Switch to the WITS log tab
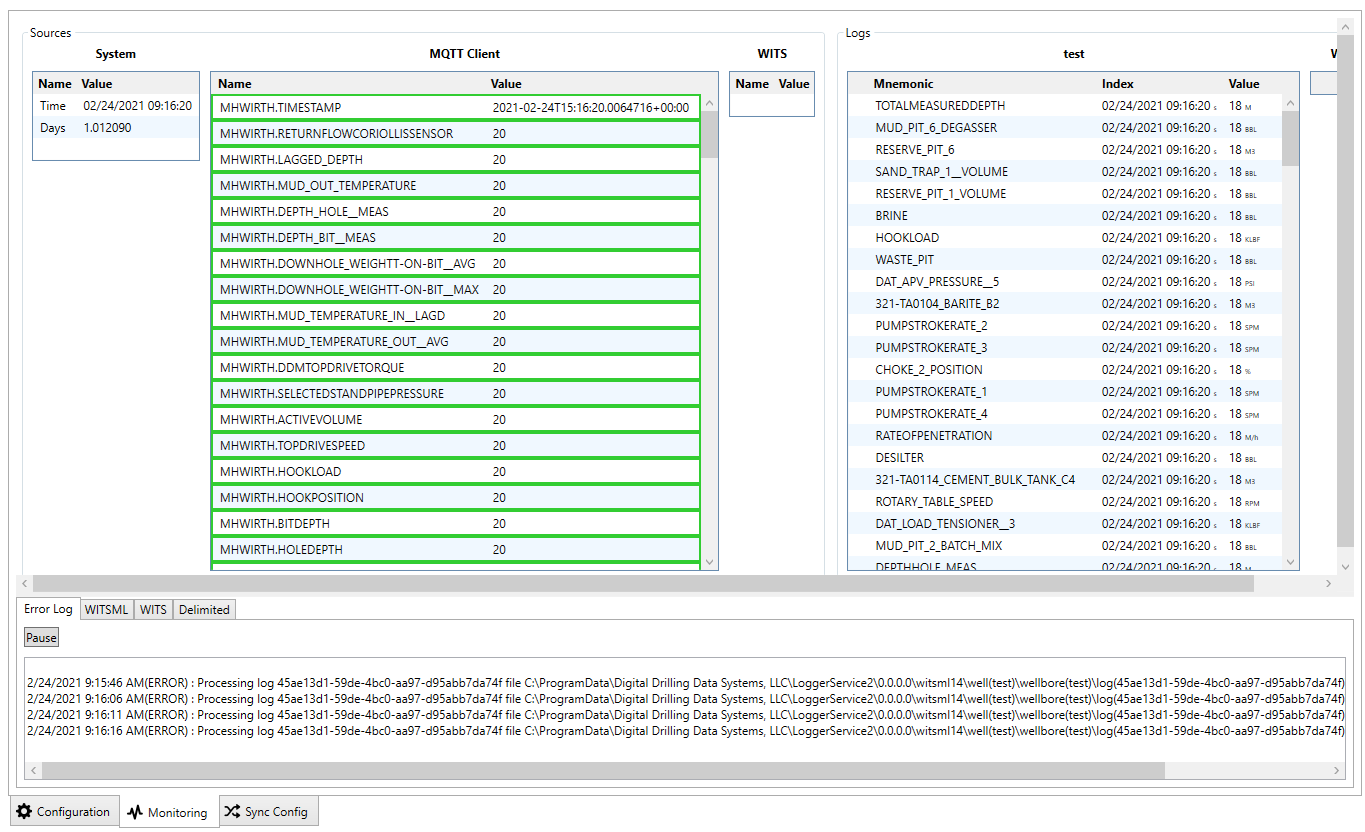The width and height of the screenshot is (1365, 832). 153,609
